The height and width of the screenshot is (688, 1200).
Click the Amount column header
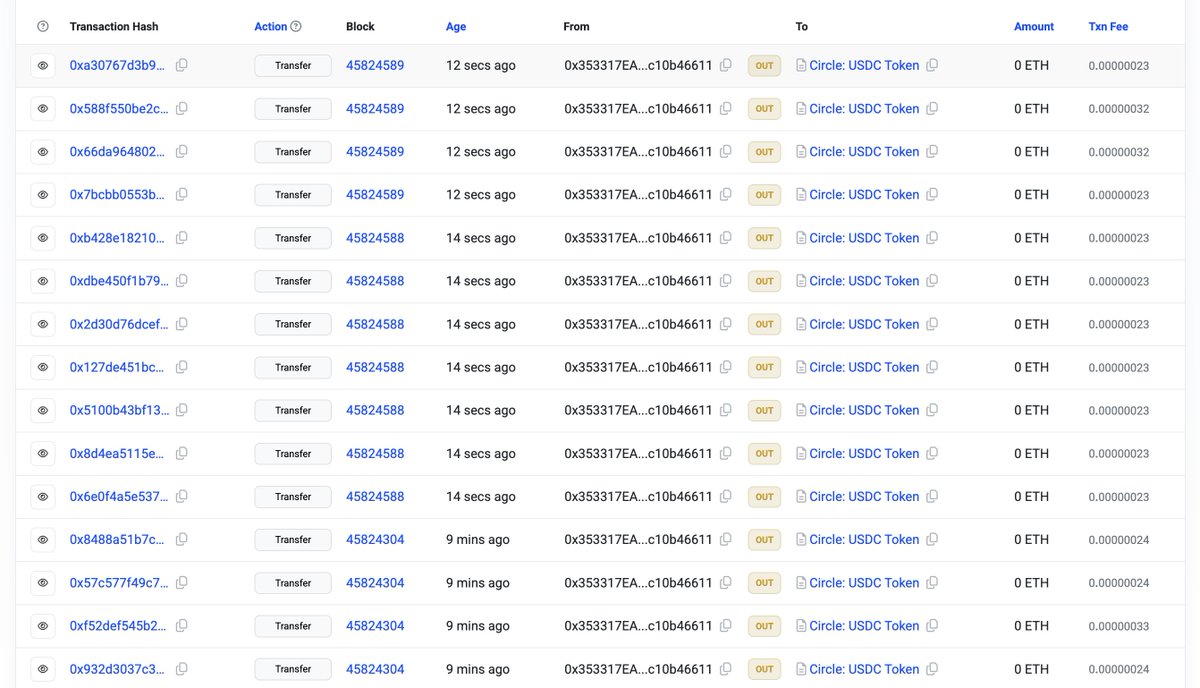[1034, 26]
